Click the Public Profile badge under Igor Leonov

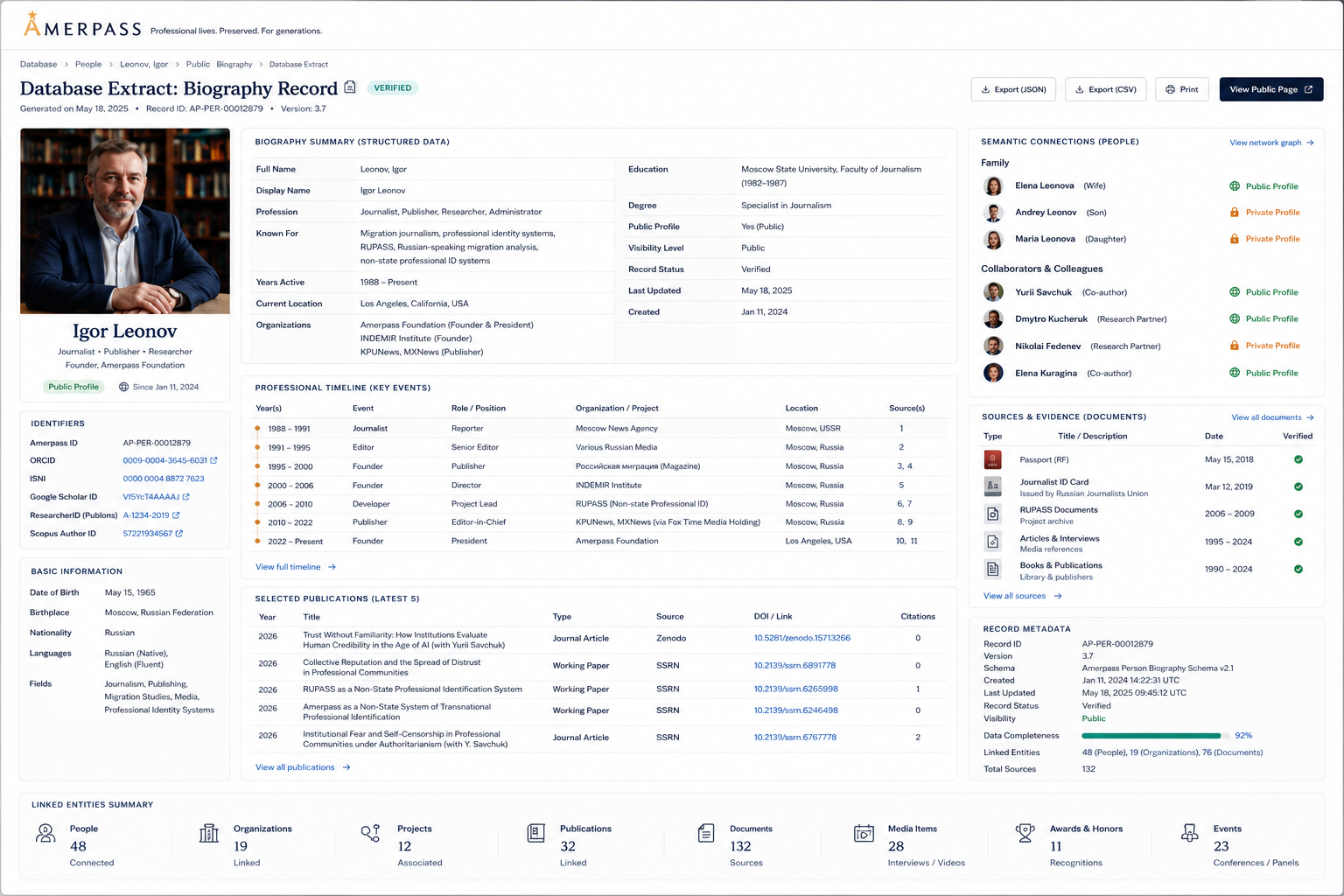(x=73, y=387)
